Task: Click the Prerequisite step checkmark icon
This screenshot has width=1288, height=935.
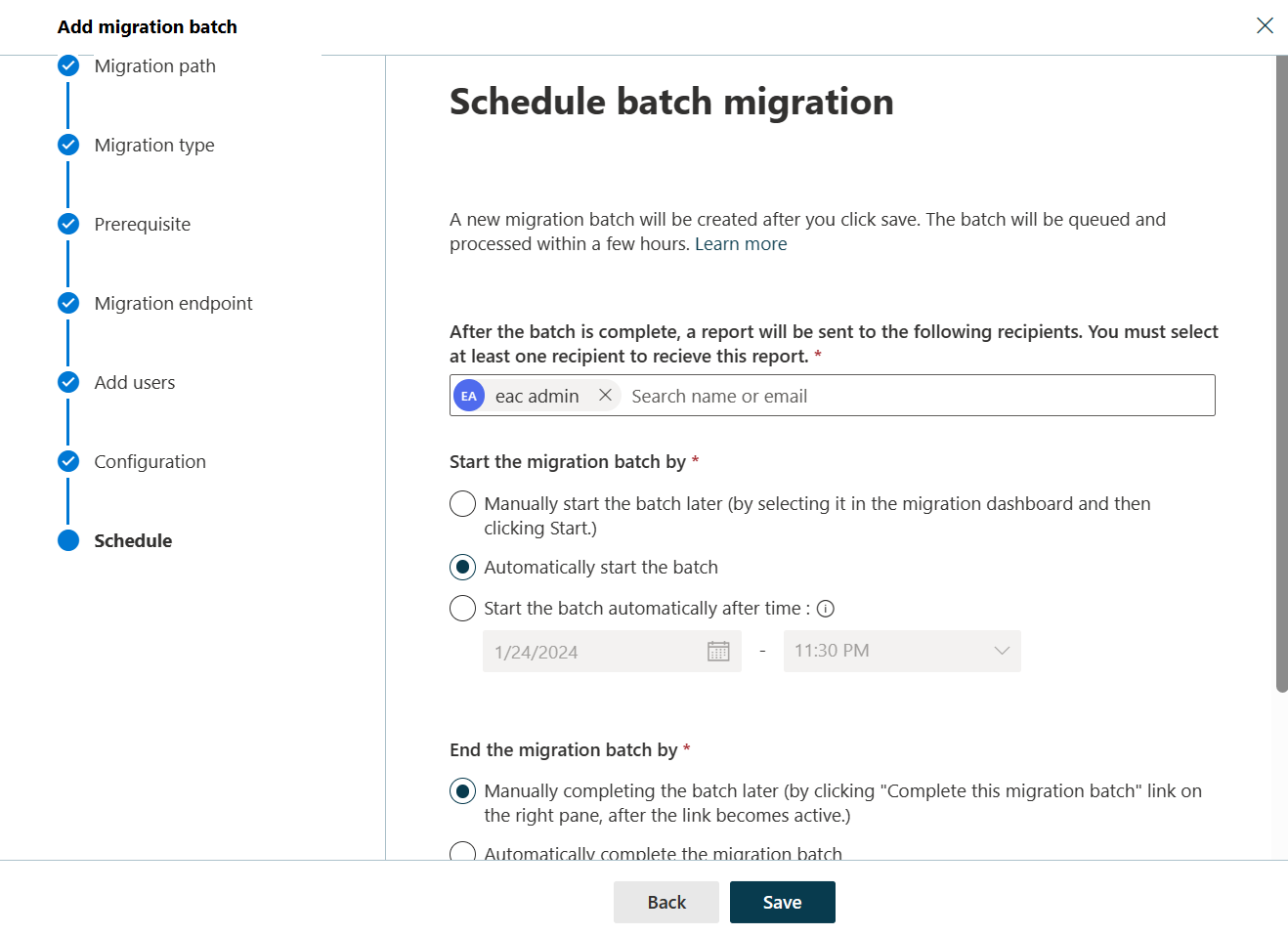Action: (x=68, y=224)
